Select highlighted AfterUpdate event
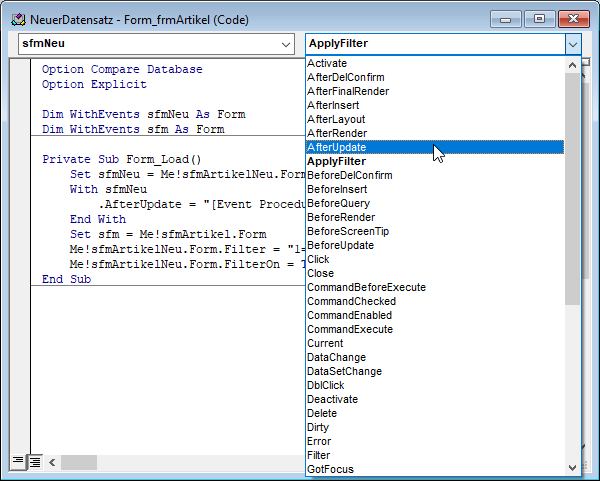This screenshot has height=481, width=600. (x=435, y=147)
